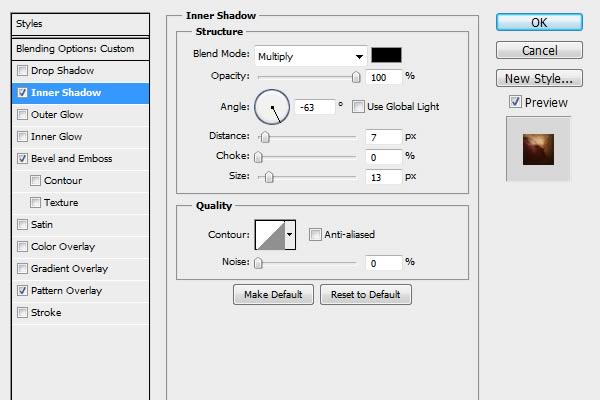Image resolution: width=600 pixels, height=400 pixels.
Task: Click the Size value field
Action: point(384,177)
